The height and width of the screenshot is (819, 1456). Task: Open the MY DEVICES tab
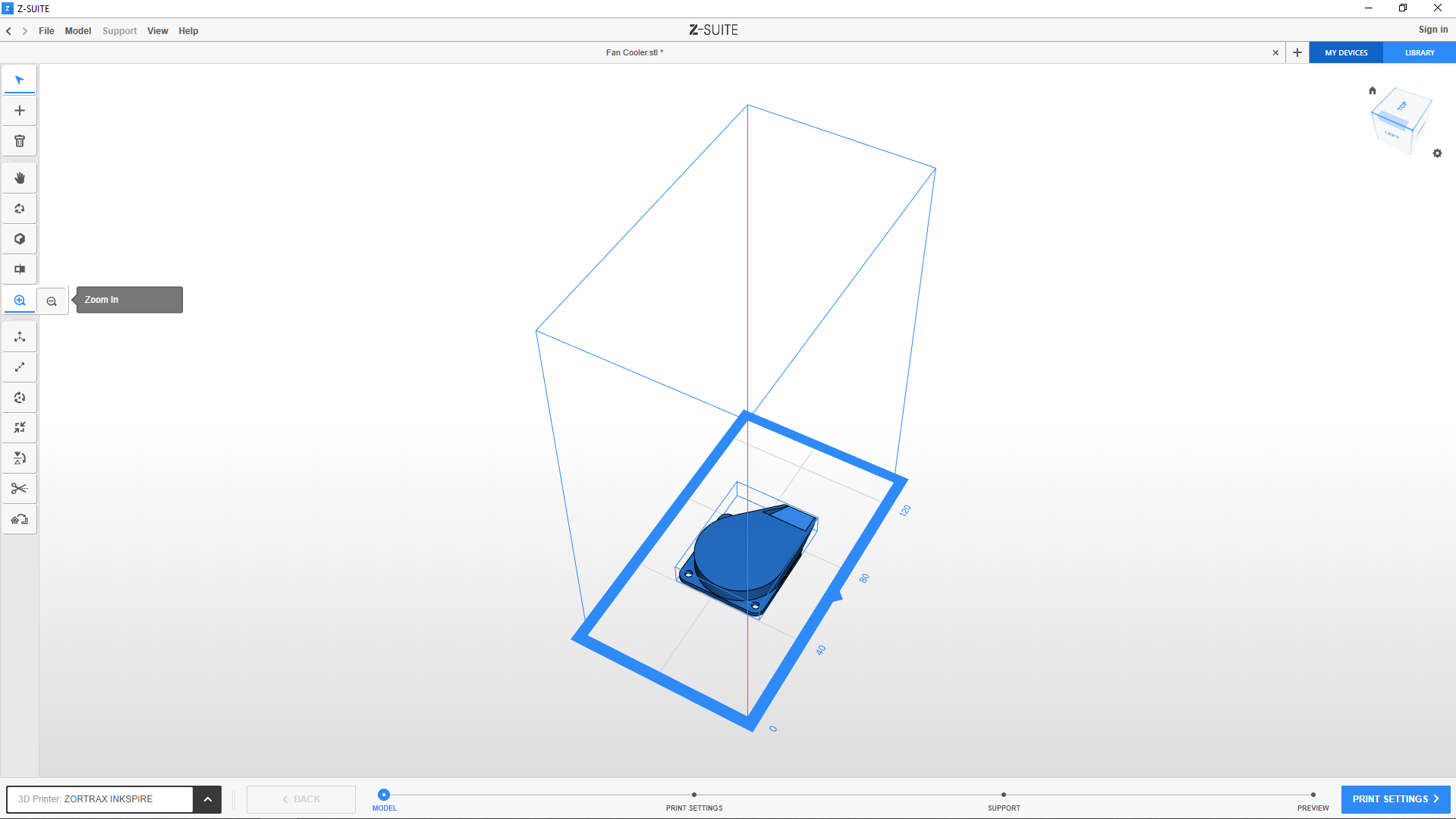[x=1346, y=53]
